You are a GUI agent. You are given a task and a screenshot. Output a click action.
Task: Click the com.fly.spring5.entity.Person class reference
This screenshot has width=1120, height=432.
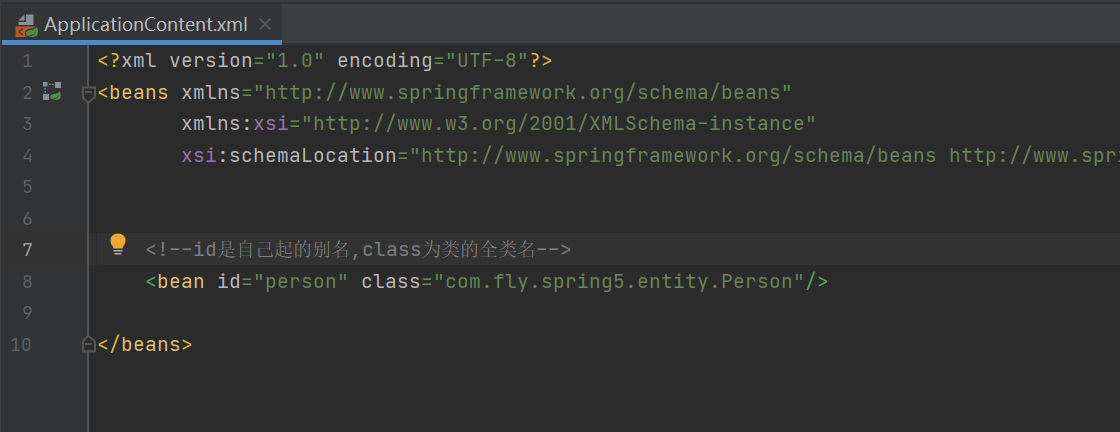[619, 281]
